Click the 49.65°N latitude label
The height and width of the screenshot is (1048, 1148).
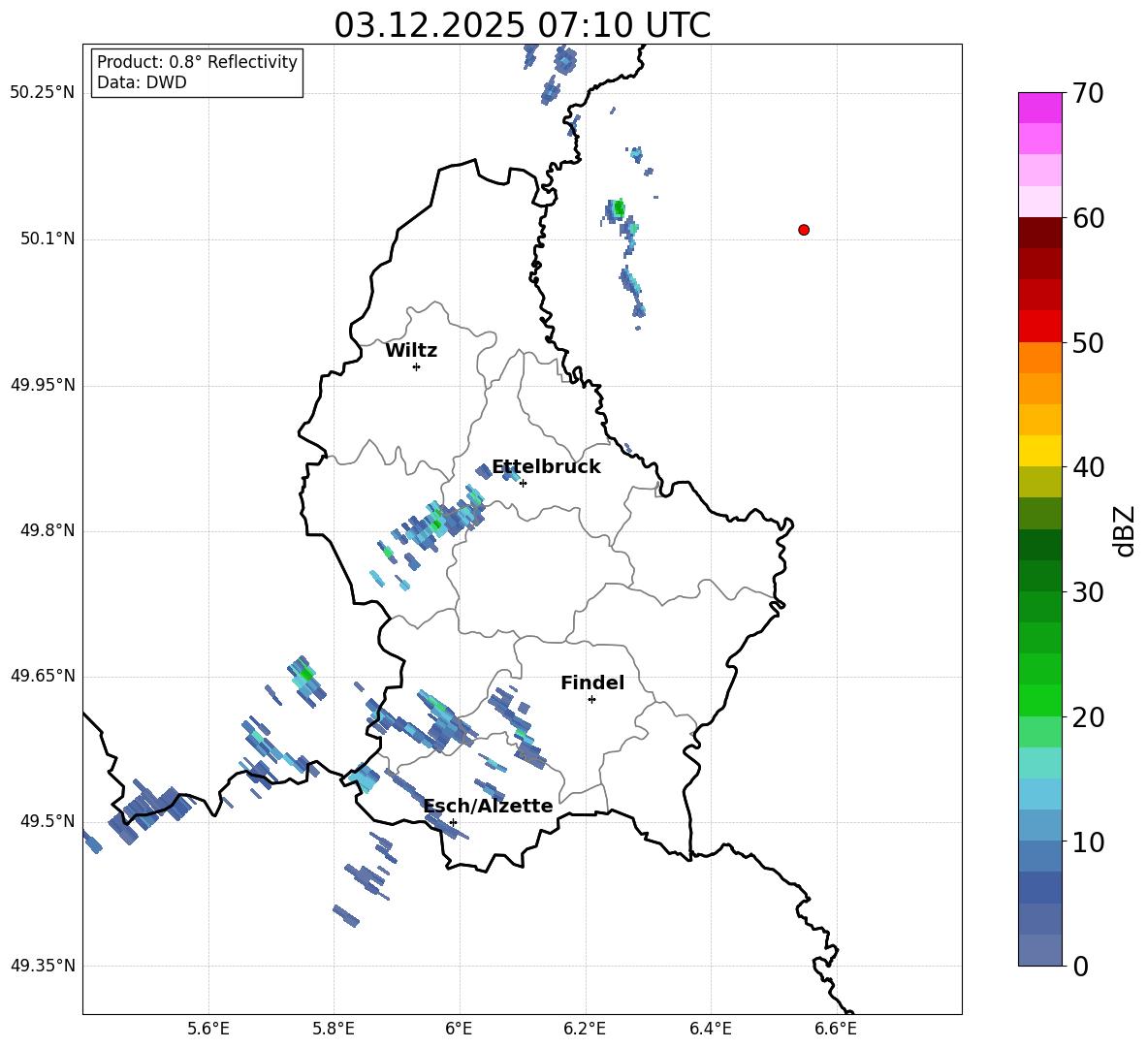(x=43, y=675)
